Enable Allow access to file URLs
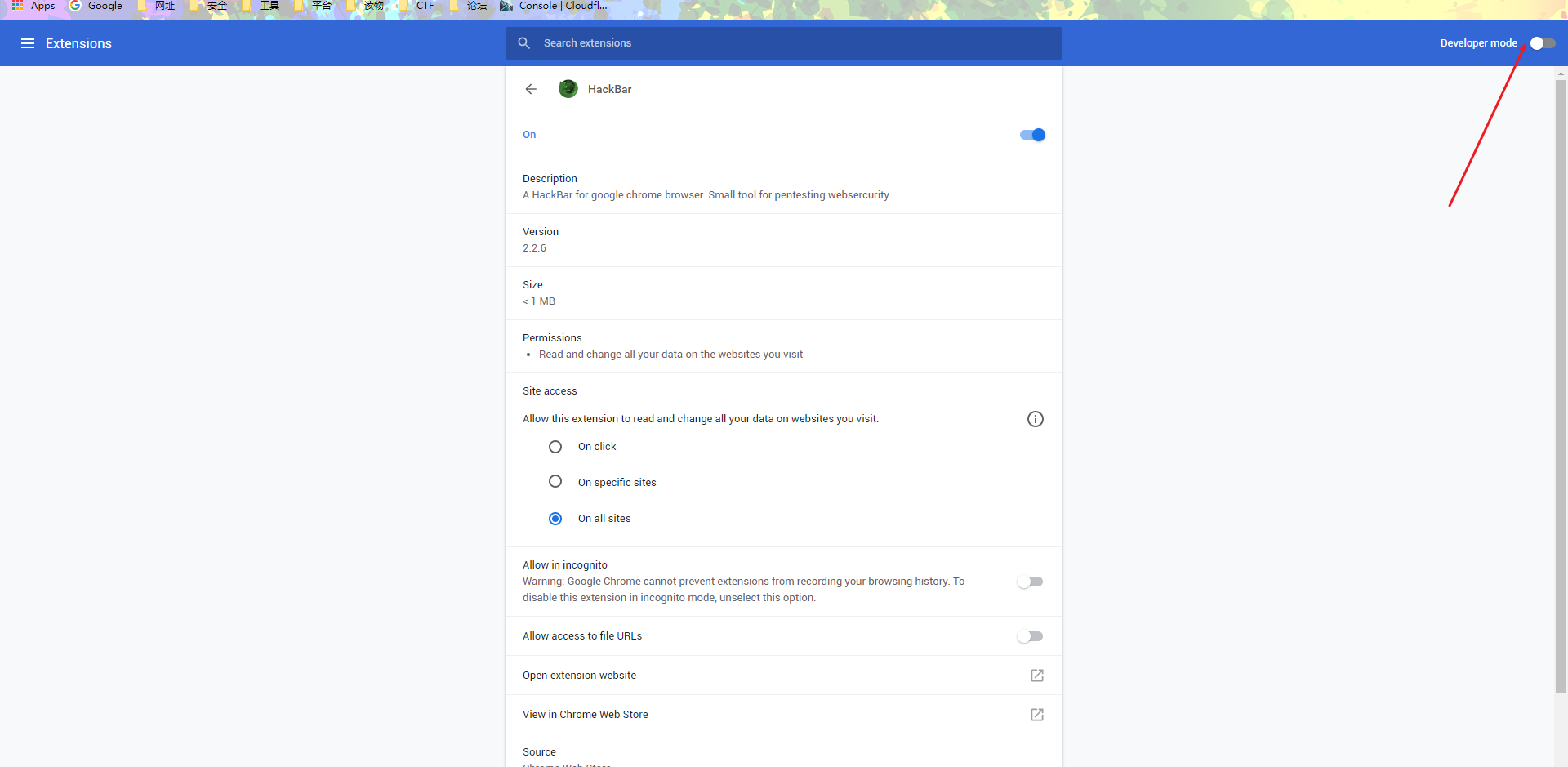Screen dimensions: 1568x767 pos(1031,636)
